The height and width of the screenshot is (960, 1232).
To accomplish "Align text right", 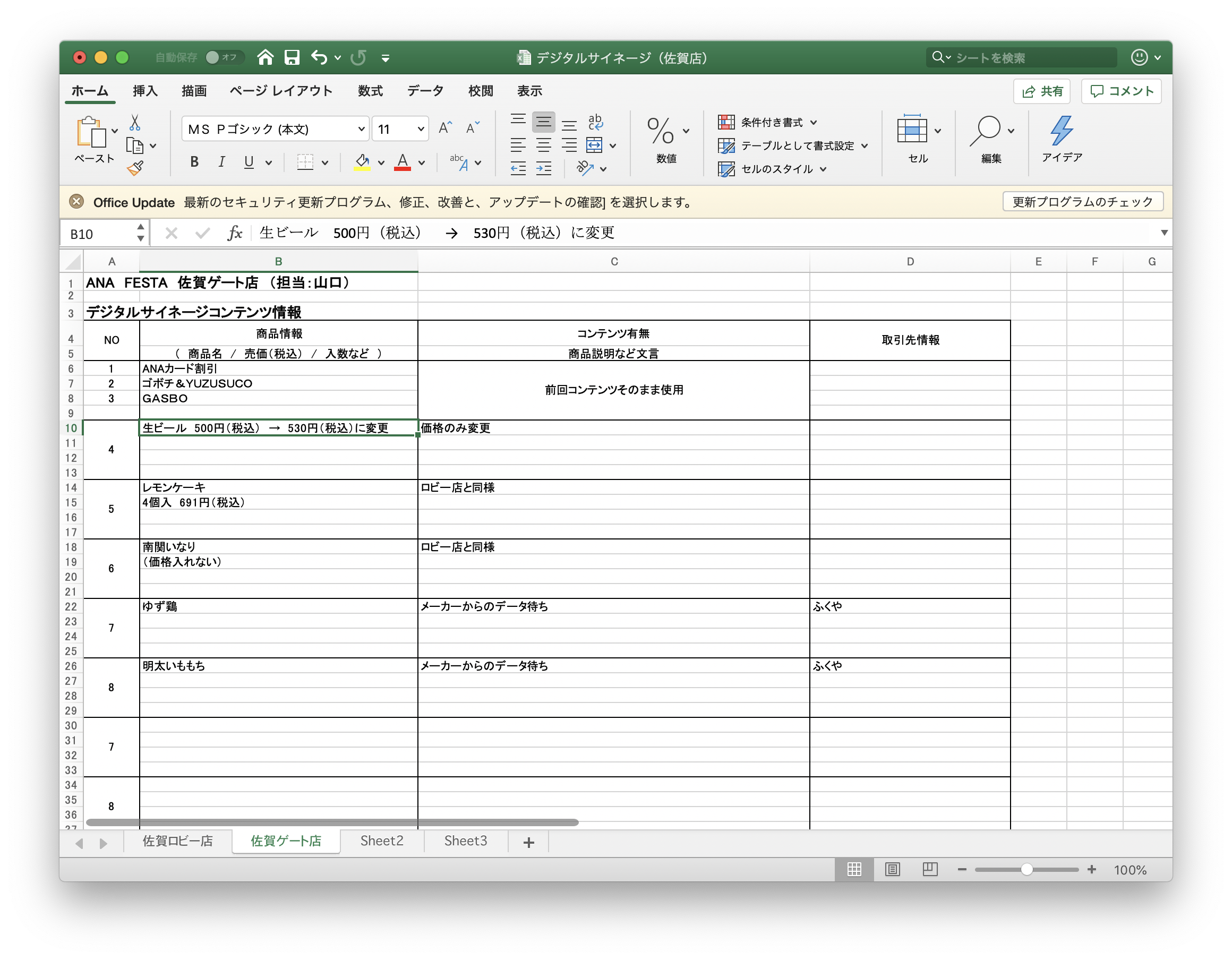I will [x=569, y=145].
